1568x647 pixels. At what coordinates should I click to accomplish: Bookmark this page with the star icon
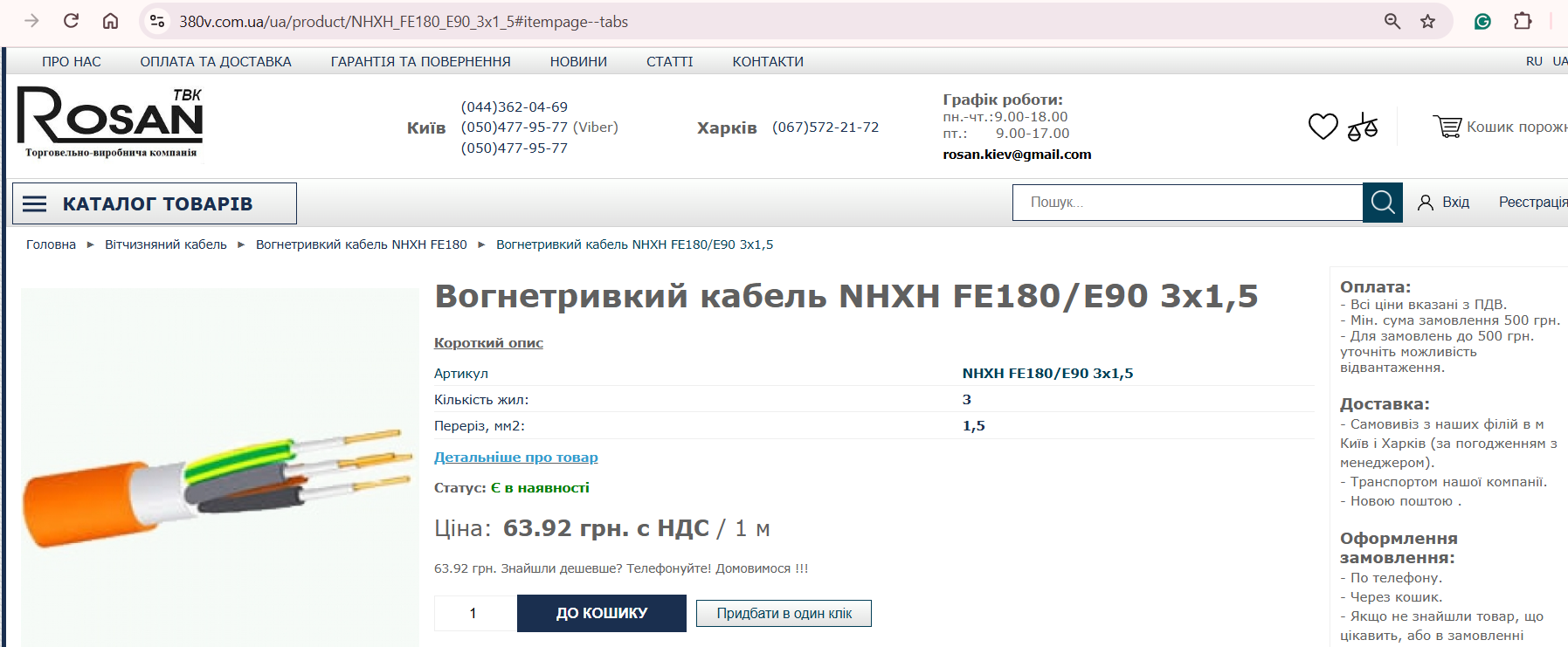(1427, 21)
